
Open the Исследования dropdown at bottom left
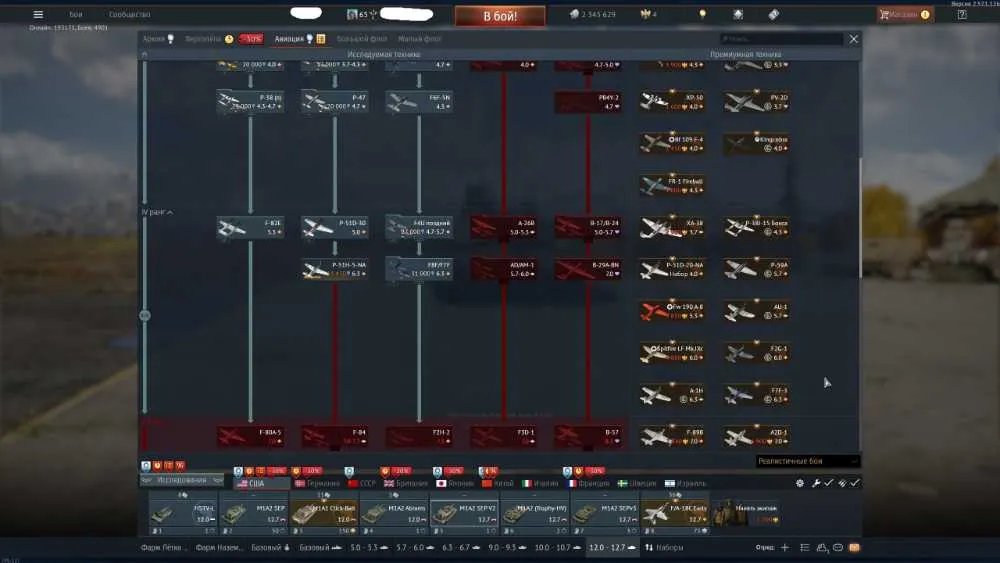tap(182, 480)
